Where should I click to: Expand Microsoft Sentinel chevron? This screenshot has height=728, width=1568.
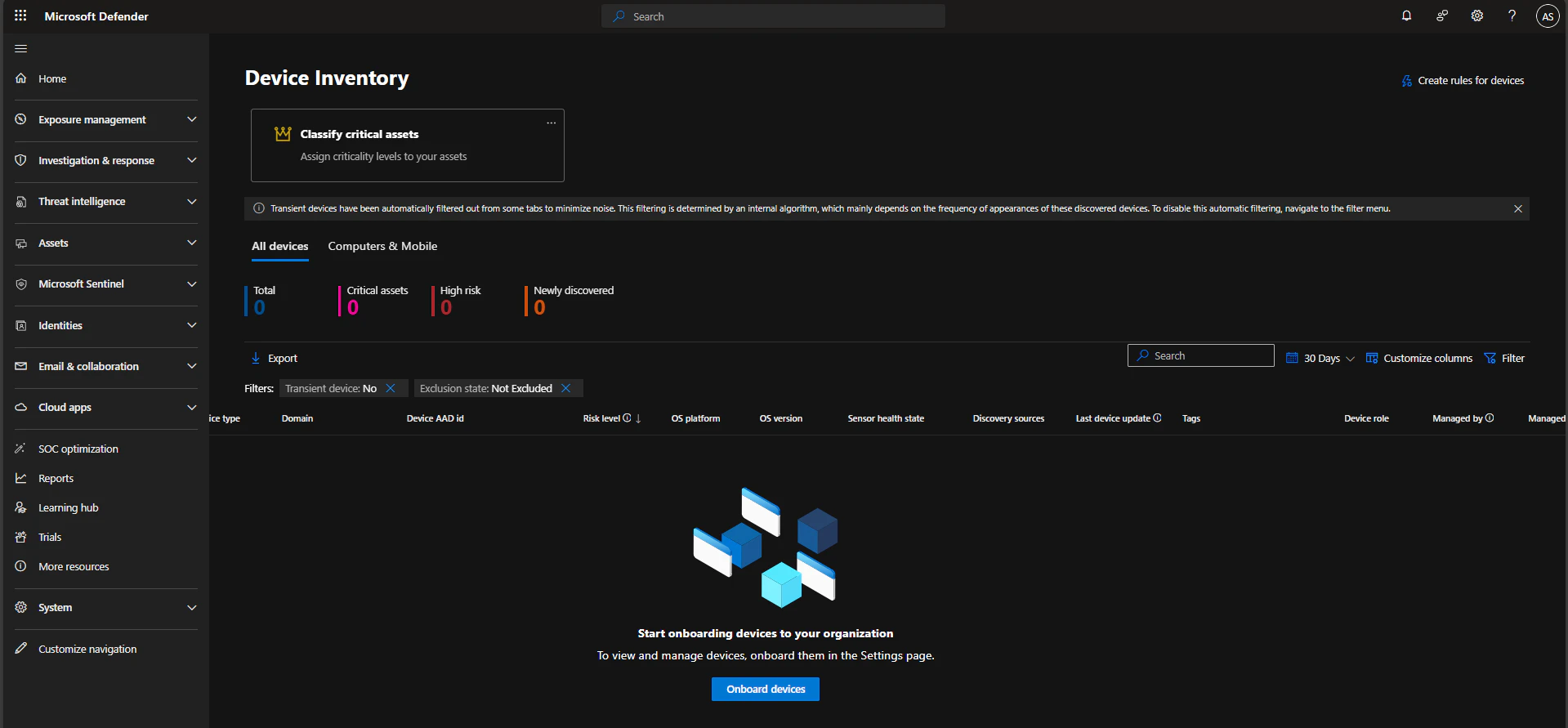192,284
